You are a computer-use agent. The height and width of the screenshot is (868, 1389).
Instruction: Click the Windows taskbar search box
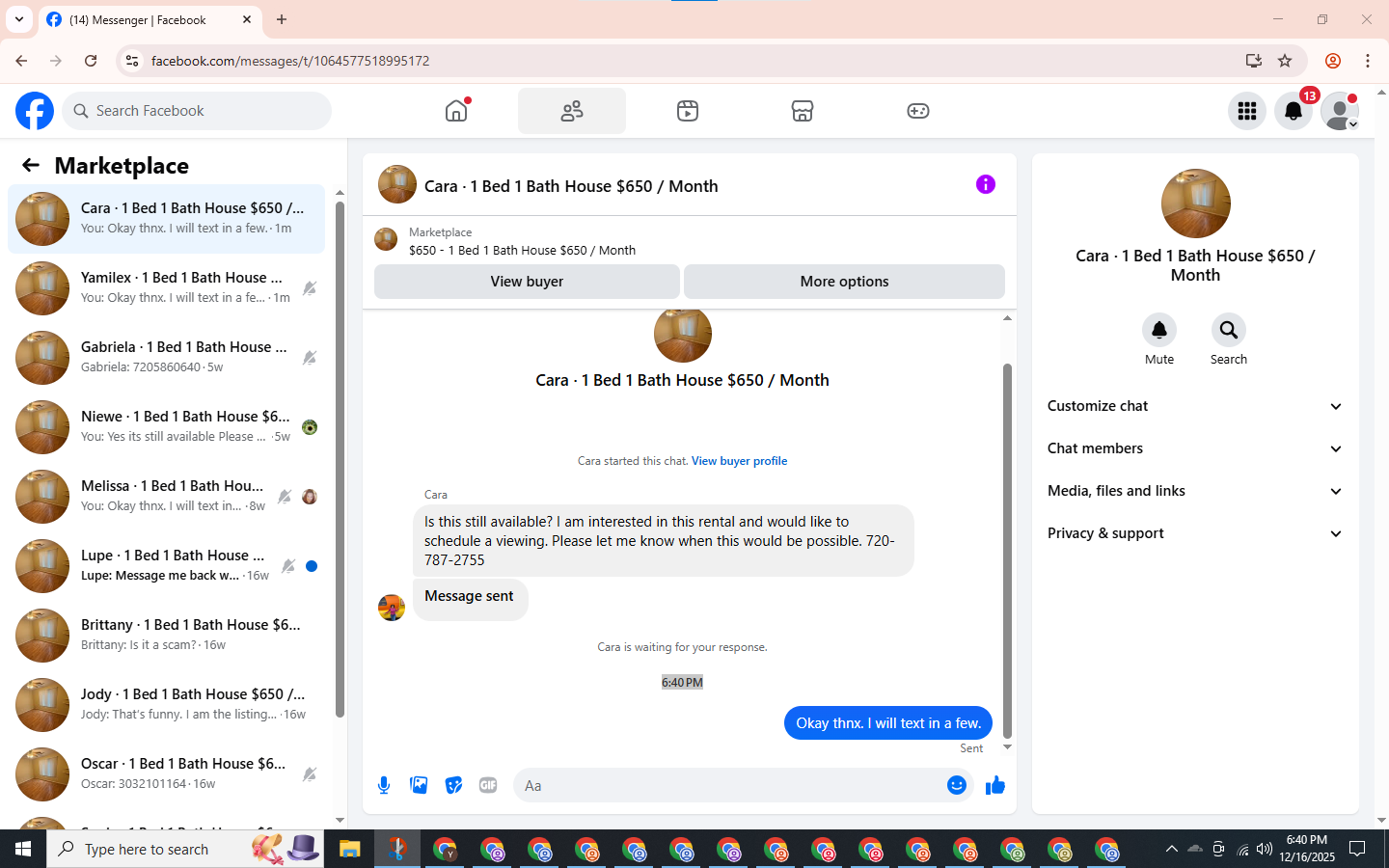[x=185, y=849]
